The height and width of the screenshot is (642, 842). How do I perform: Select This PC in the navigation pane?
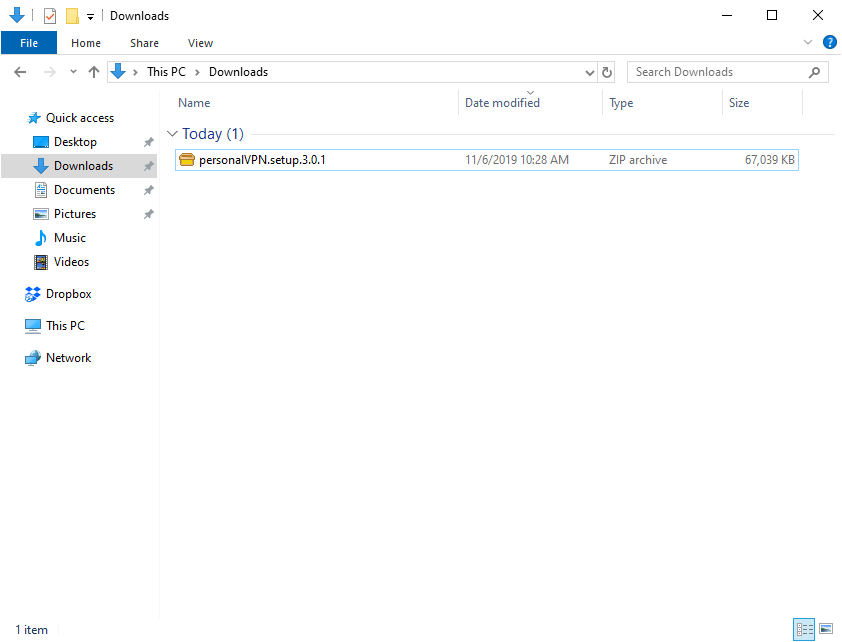[65, 326]
